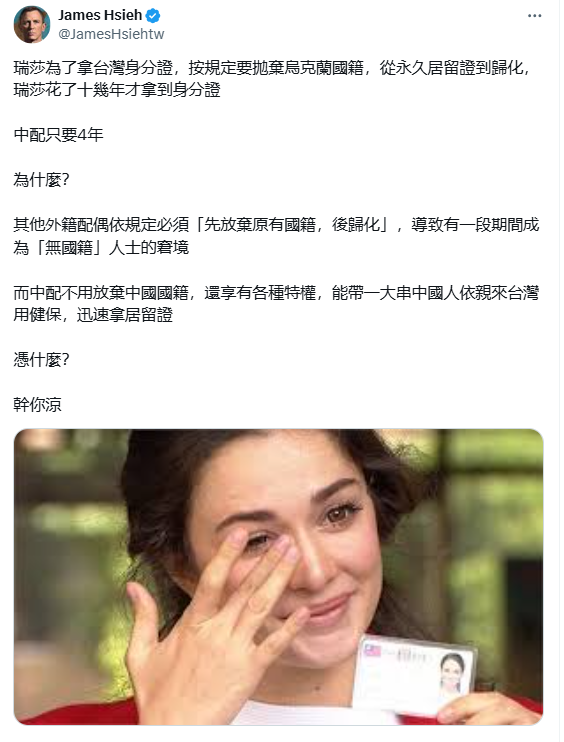Open the attached photo of the crying woman
Screen dimensions: 564x742
pos(278,577)
